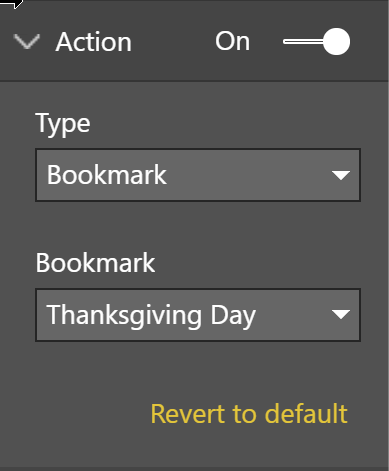Image resolution: width=389 pixels, height=471 pixels.
Task: Click the toggle track line beside On
Action: (x=303, y=42)
